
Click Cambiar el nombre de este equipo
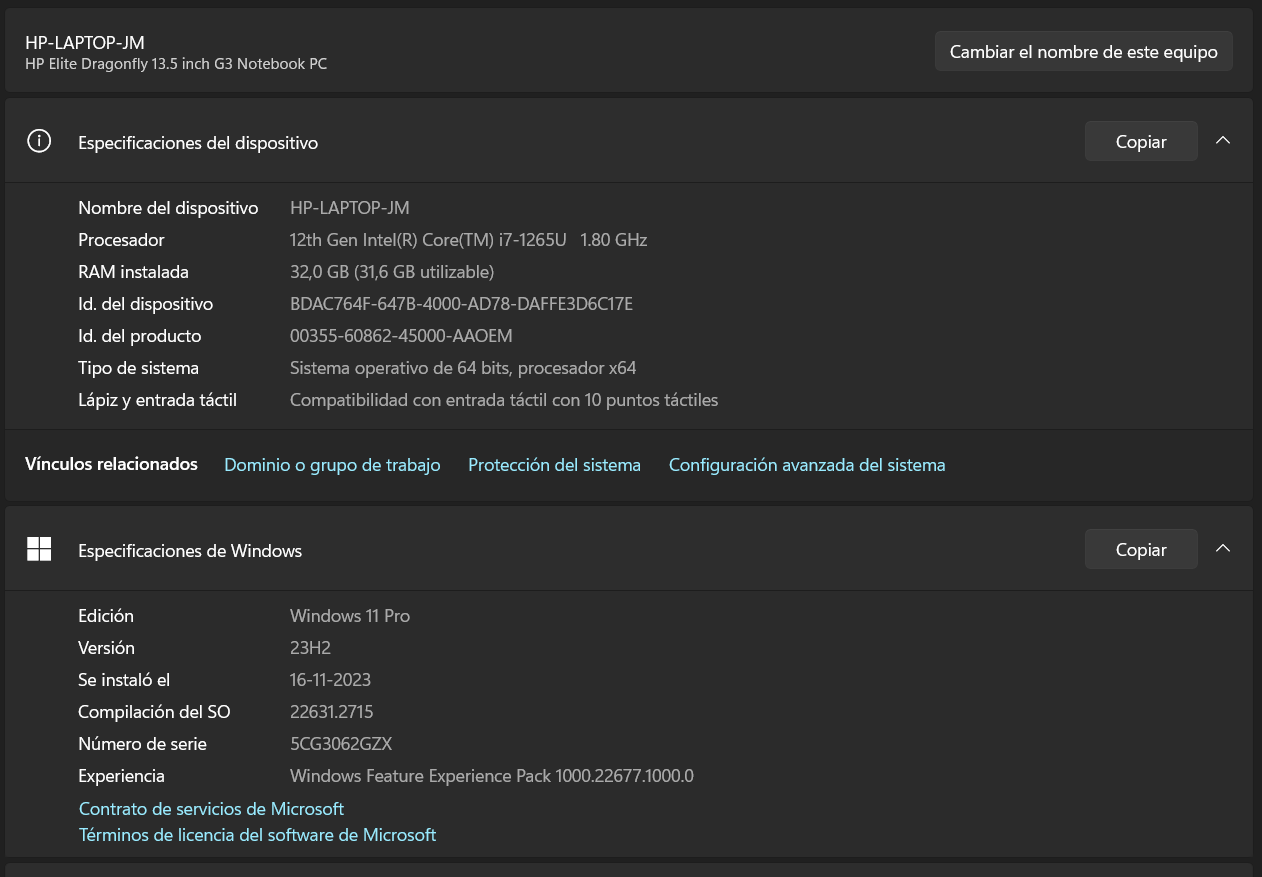tap(1084, 51)
